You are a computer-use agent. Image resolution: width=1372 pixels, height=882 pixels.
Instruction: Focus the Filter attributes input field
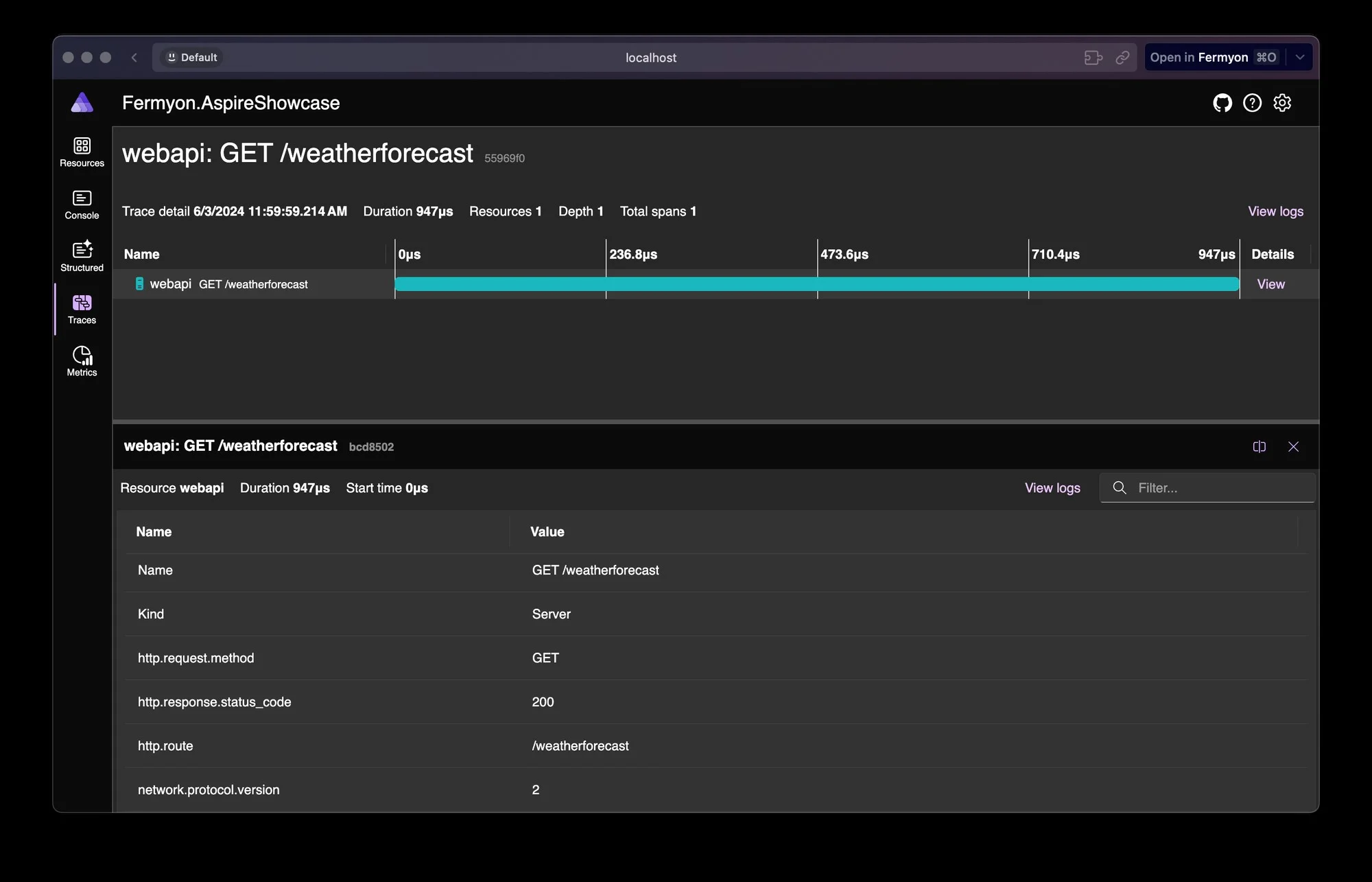pos(1221,488)
